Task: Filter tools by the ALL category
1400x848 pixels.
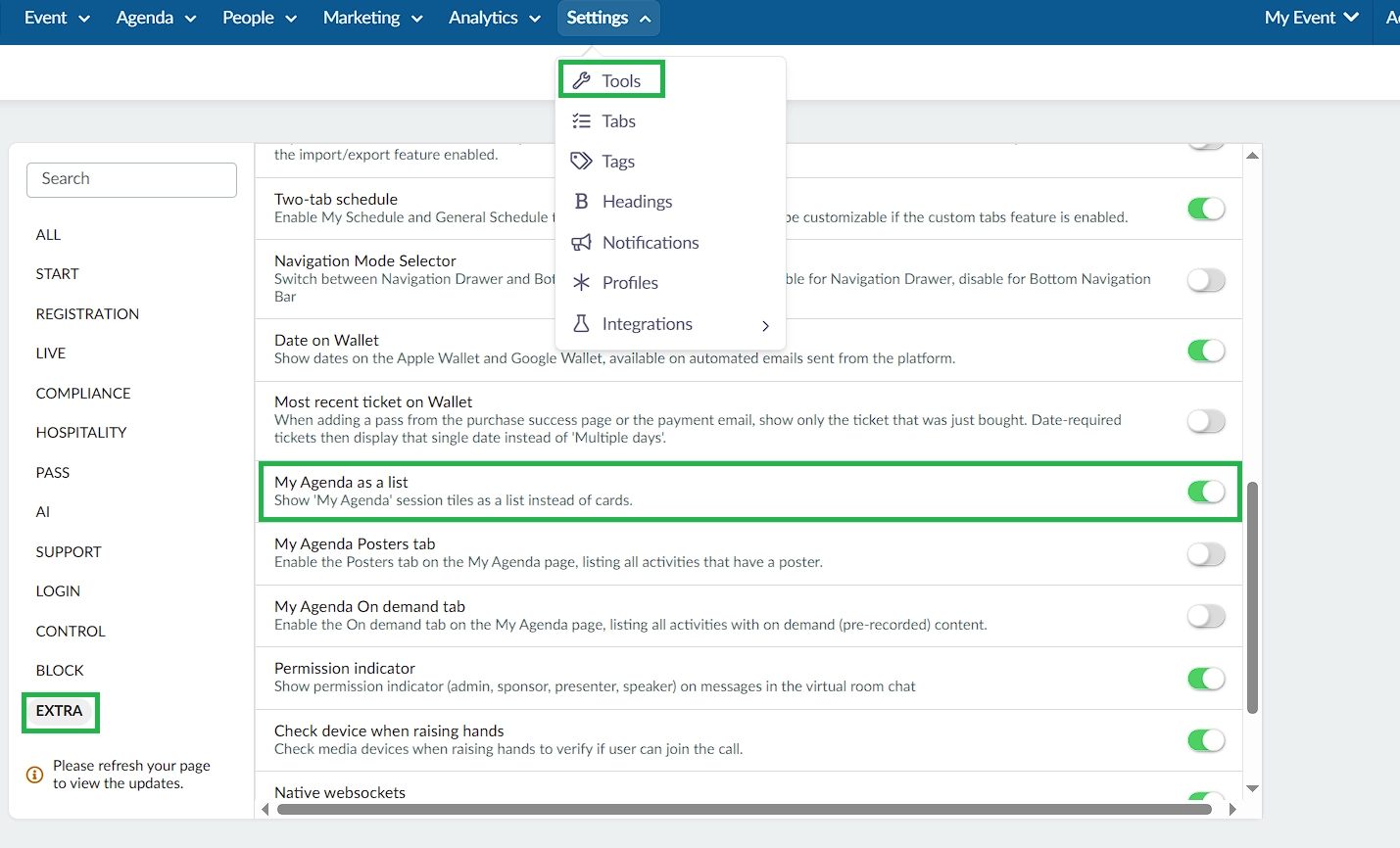Action: [x=48, y=235]
